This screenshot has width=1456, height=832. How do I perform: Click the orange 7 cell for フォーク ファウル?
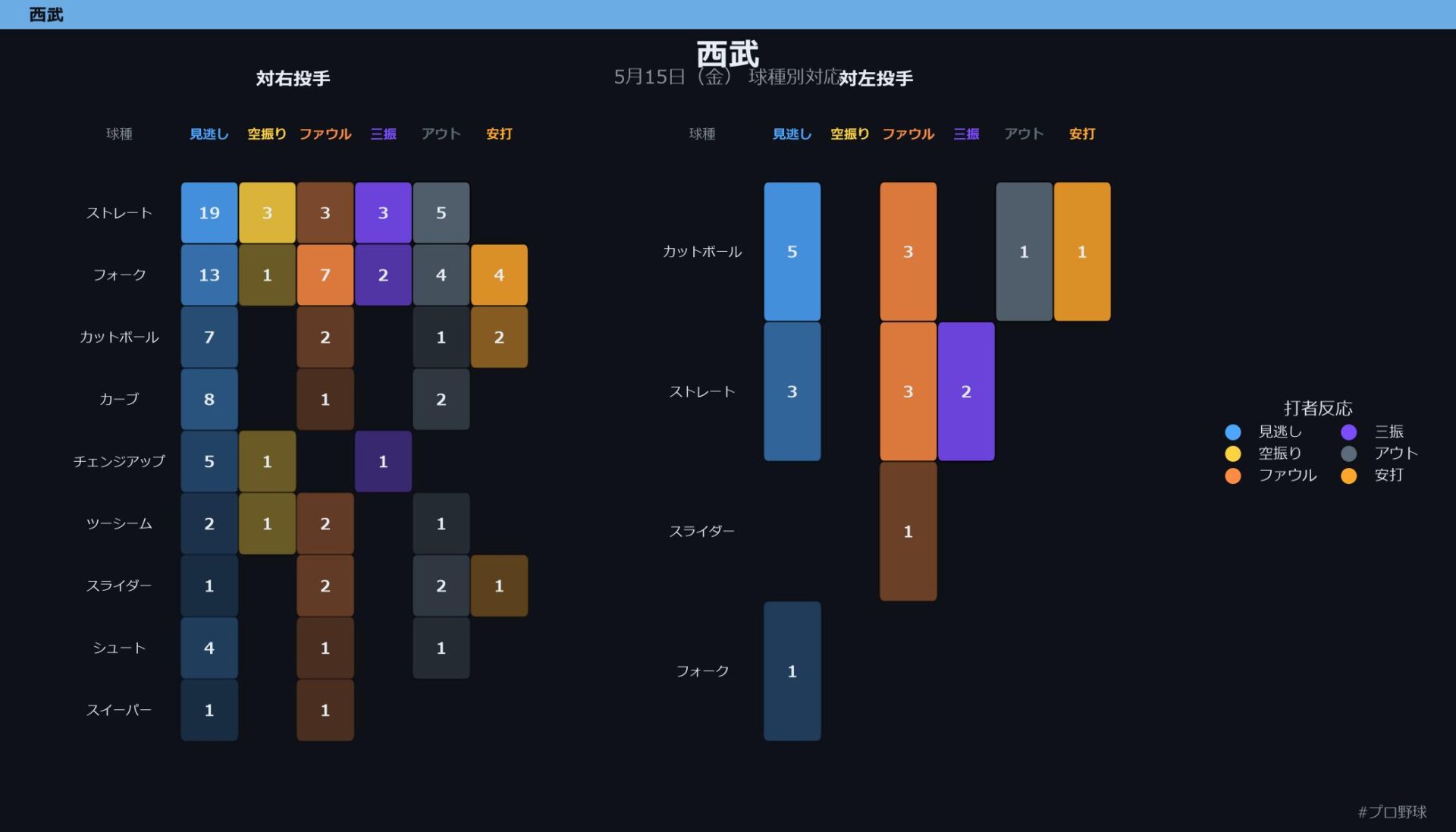click(x=325, y=275)
